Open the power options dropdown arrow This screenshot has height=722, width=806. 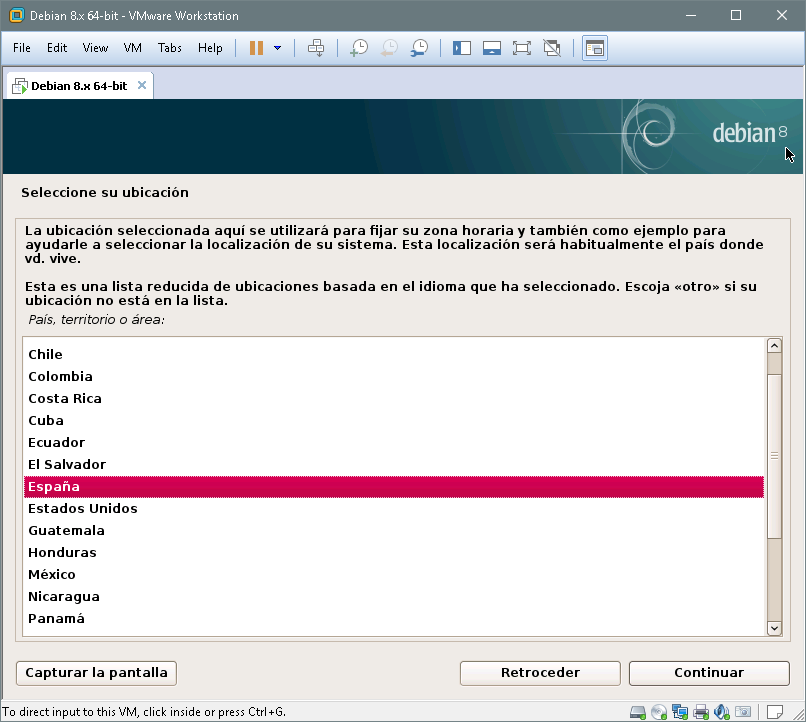pyautogui.click(x=277, y=48)
